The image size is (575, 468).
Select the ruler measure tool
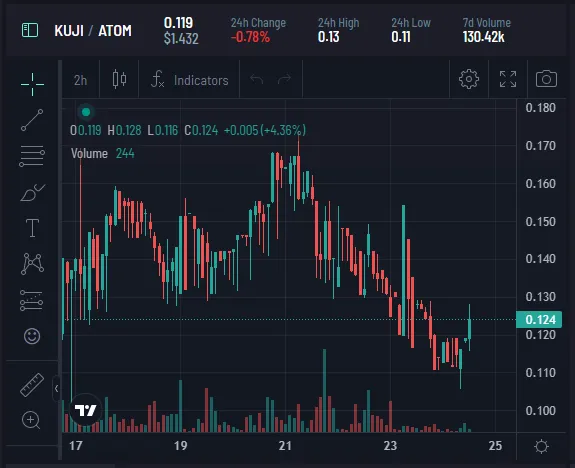pos(32,385)
